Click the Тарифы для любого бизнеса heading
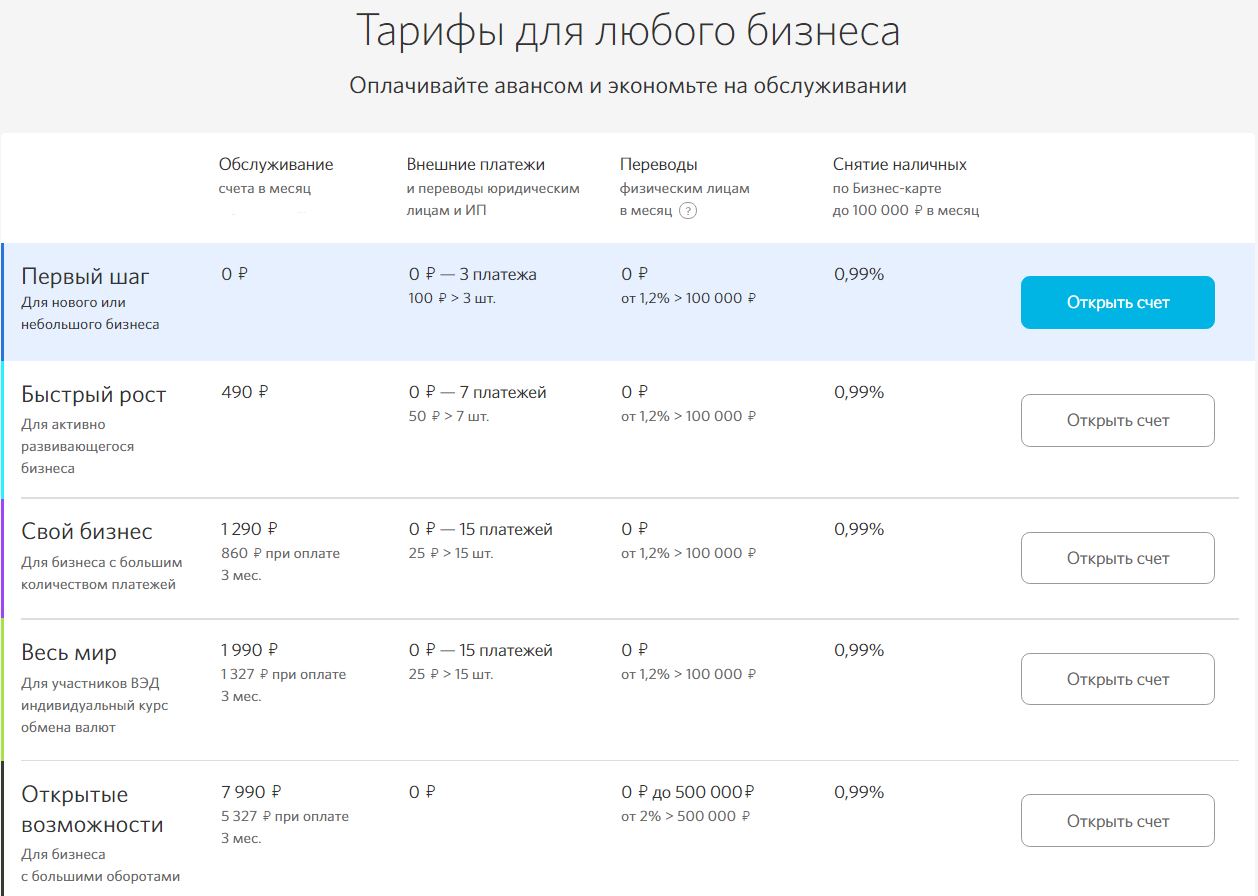The height and width of the screenshot is (896, 1258). point(628,31)
